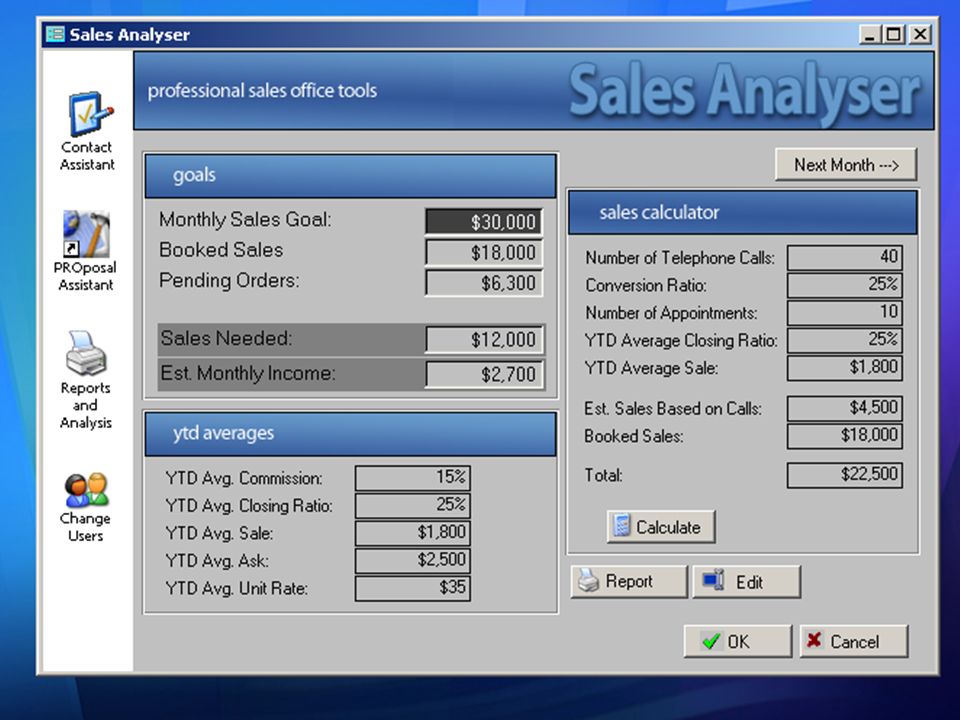The width and height of the screenshot is (960, 720).
Task: Click the YTD Avg. Ask field
Action: pos(413,560)
